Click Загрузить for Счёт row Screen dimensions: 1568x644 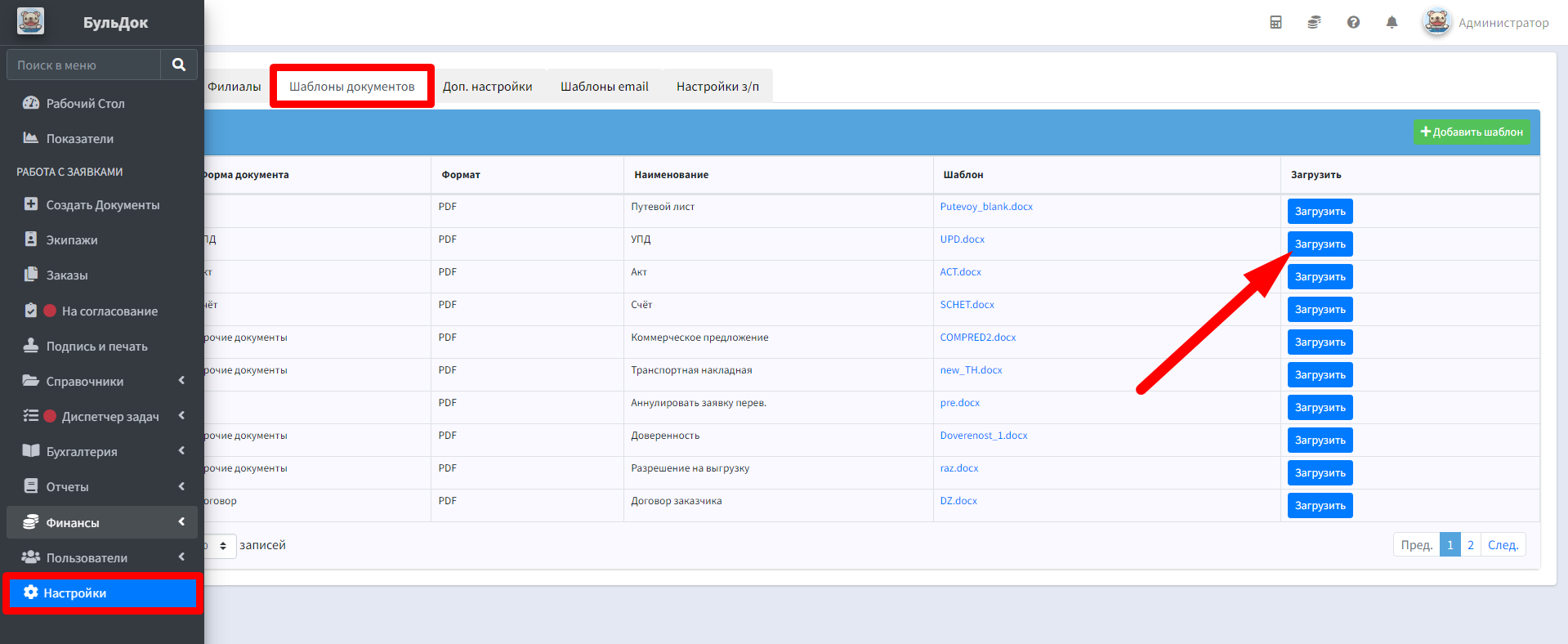(1320, 309)
